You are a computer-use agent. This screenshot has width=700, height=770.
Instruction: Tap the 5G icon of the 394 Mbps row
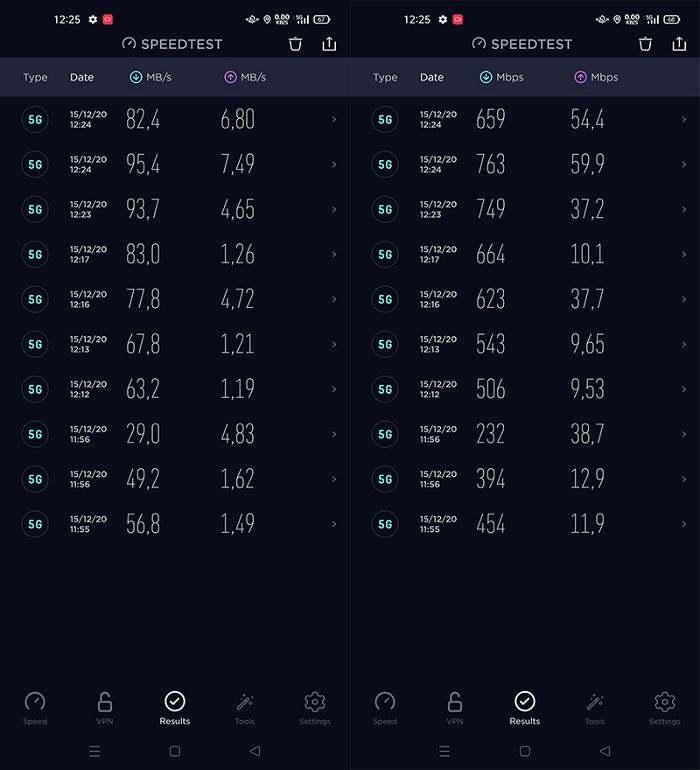point(385,479)
